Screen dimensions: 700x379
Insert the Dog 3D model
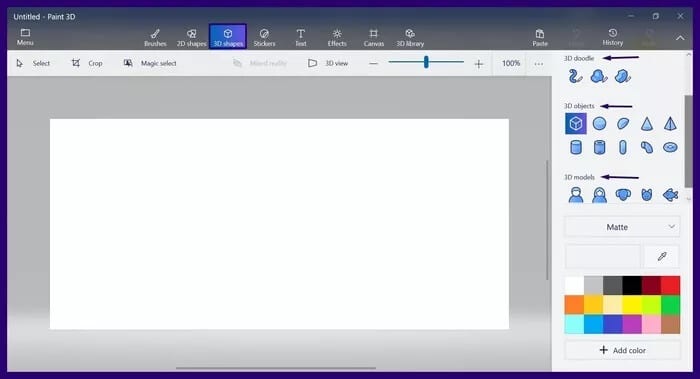623,195
